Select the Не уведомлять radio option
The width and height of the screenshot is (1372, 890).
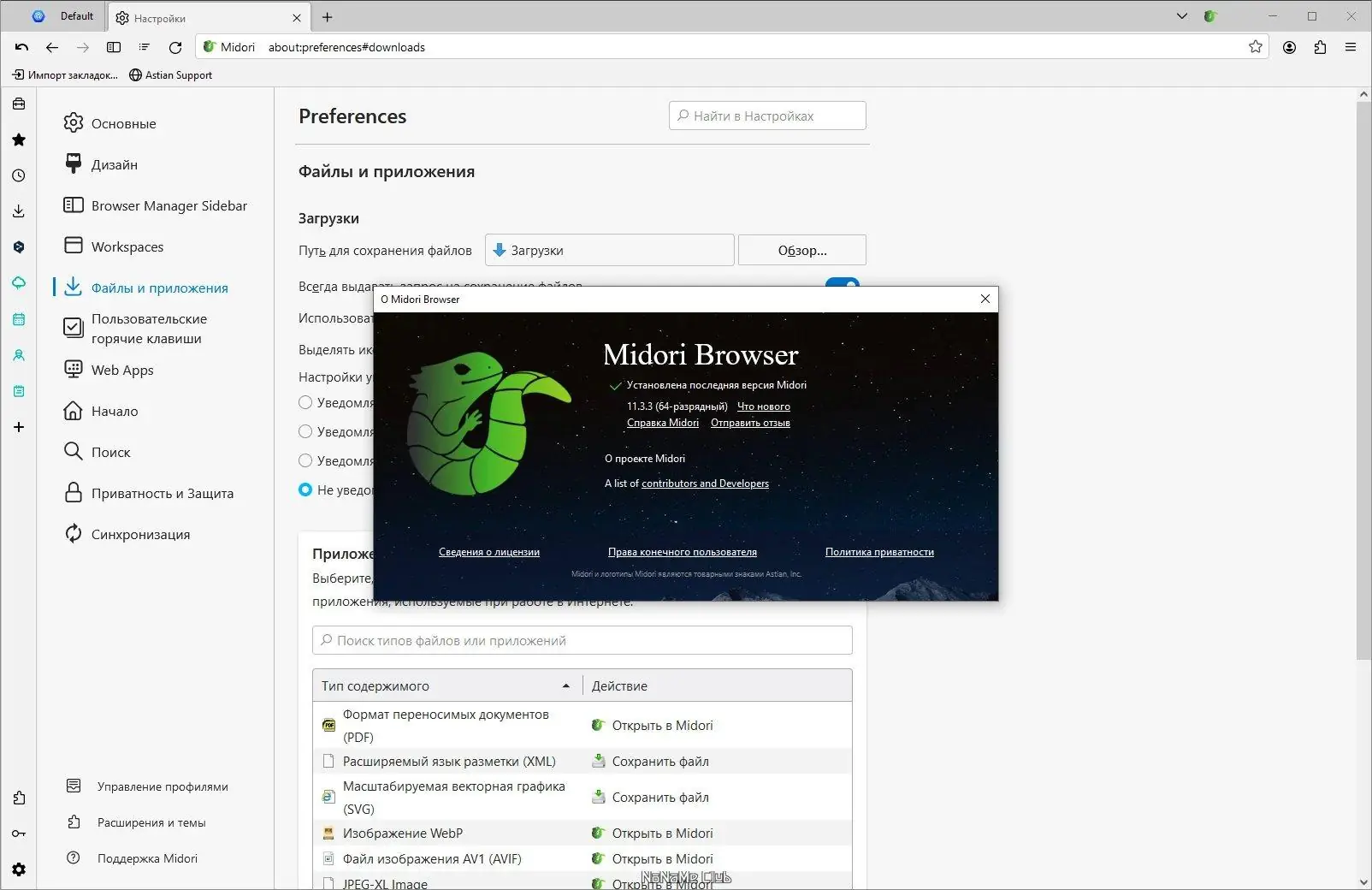305,489
